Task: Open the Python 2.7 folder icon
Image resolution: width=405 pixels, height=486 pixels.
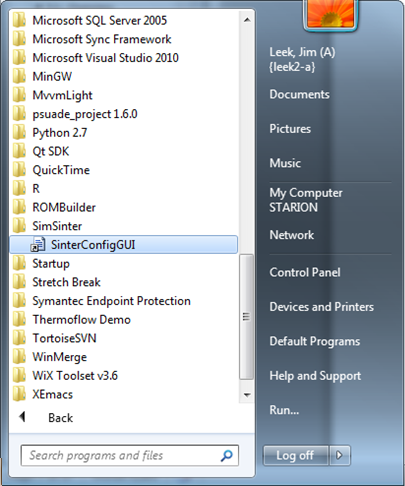Action: tap(19, 132)
